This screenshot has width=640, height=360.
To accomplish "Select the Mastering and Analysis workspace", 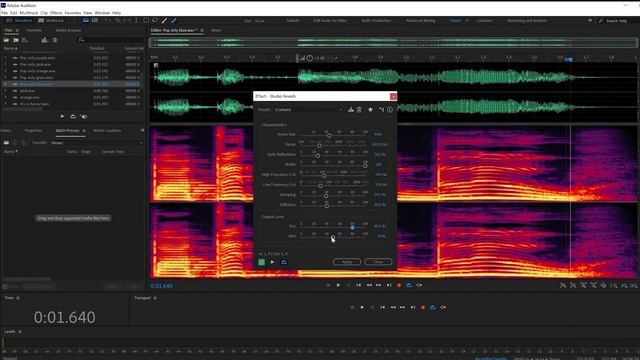I will (527, 20).
